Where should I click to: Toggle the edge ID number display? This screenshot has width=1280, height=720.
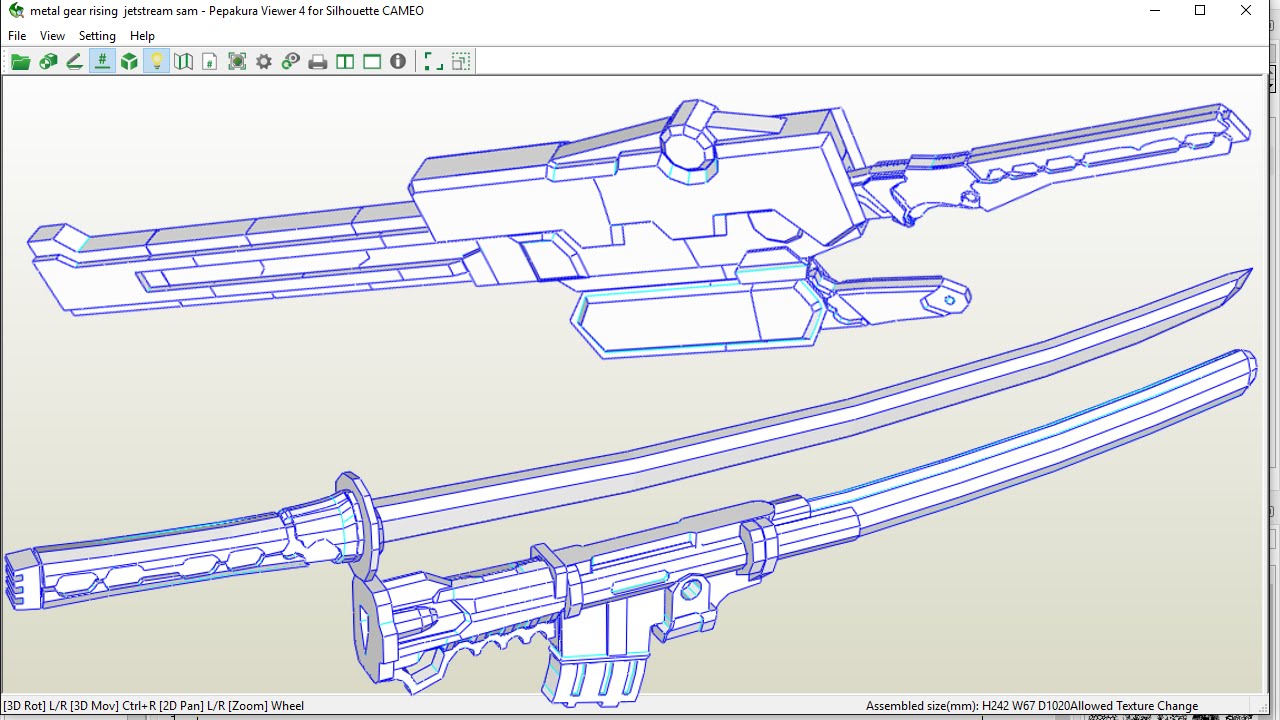[x=102, y=62]
